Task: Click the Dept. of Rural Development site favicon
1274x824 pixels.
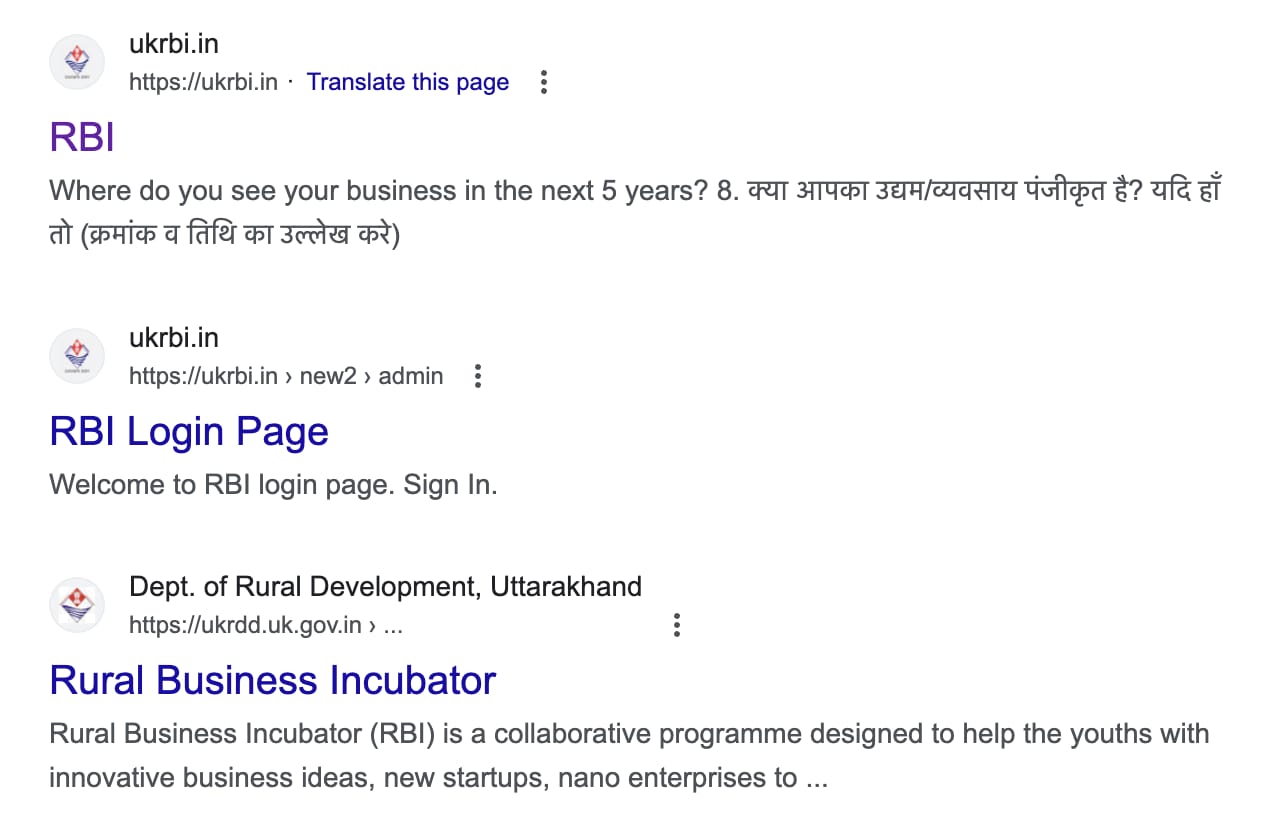Action: [77, 605]
